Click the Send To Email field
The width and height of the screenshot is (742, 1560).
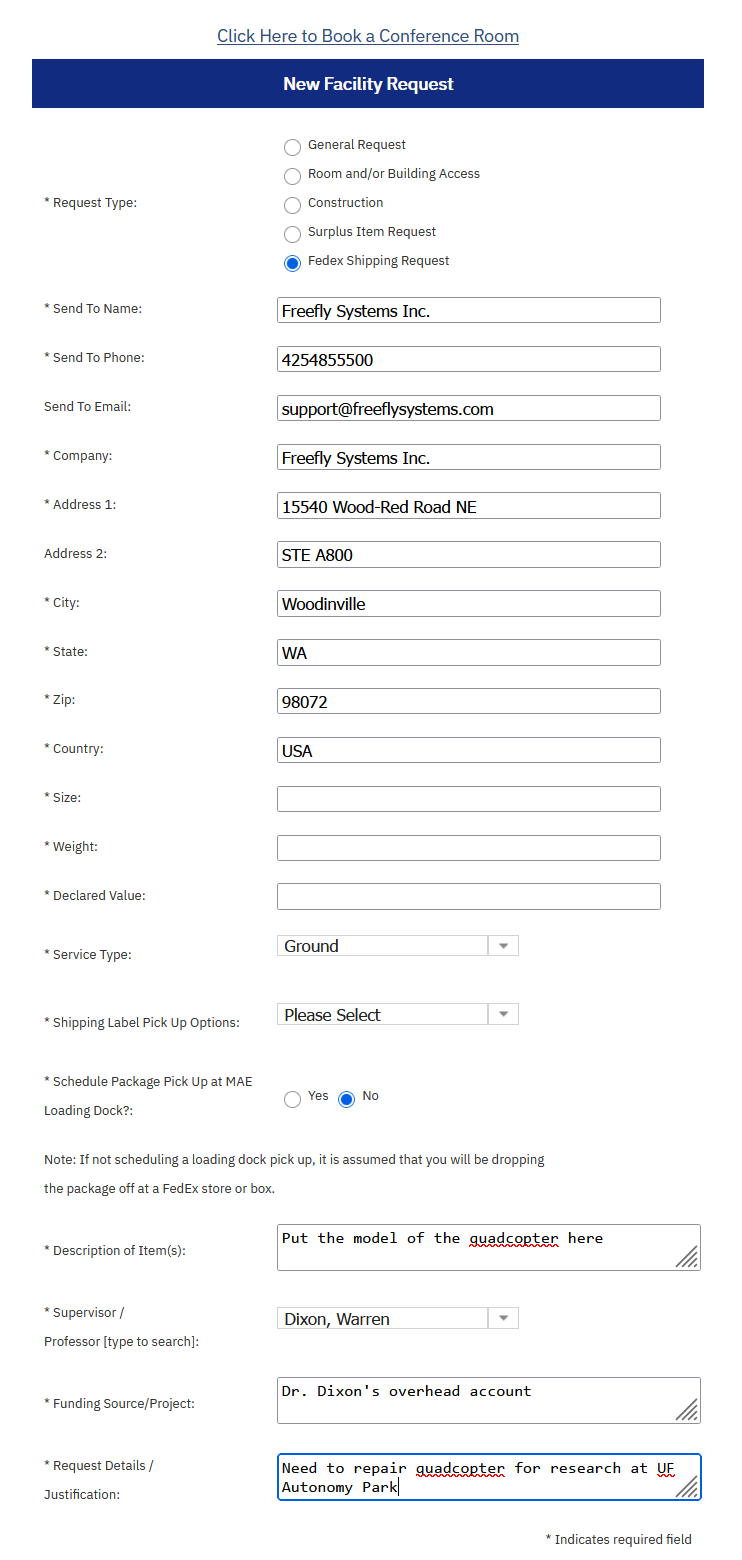[469, 408]
